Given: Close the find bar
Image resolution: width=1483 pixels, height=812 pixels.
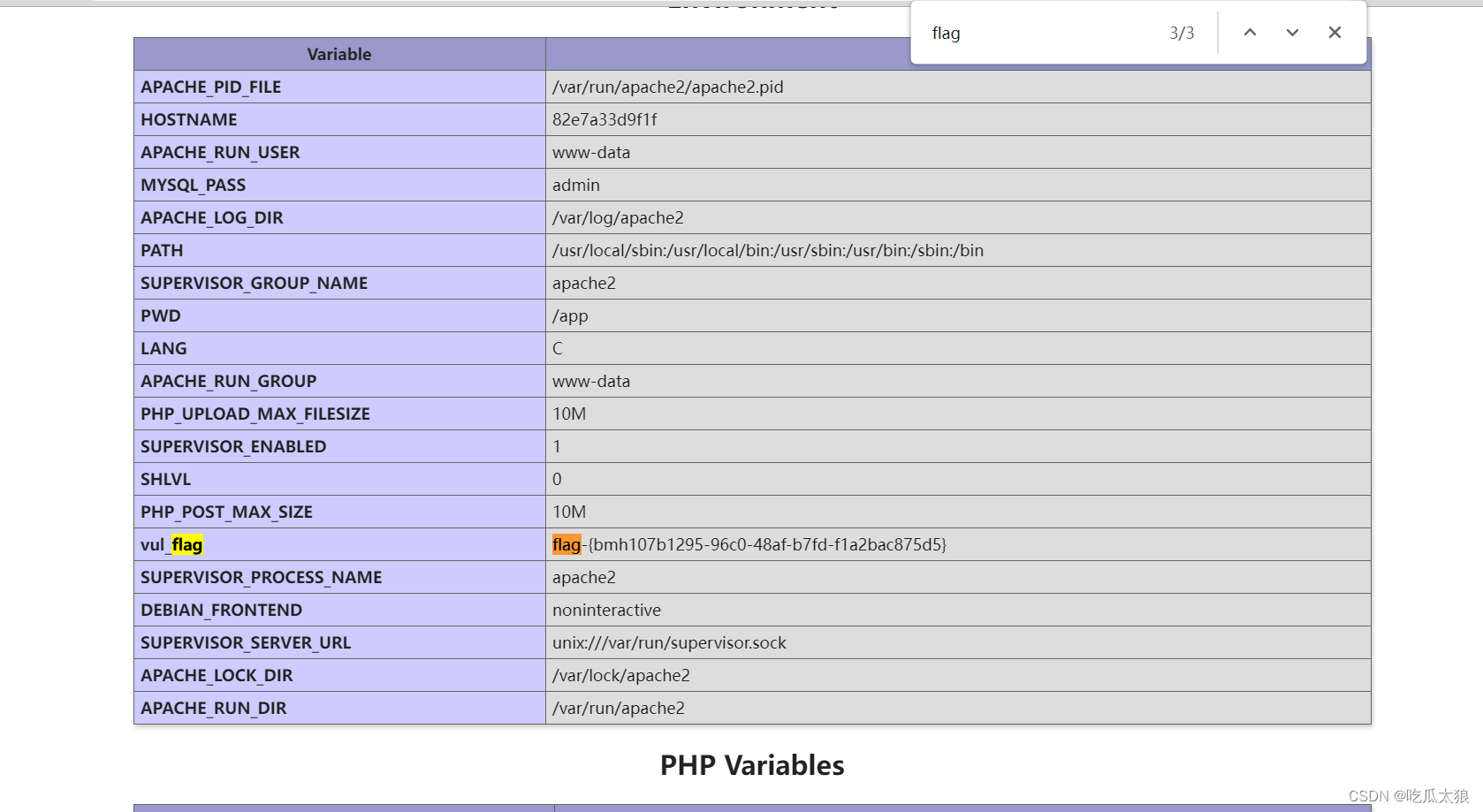Looking at the screenshot, I should (1335, 33).
